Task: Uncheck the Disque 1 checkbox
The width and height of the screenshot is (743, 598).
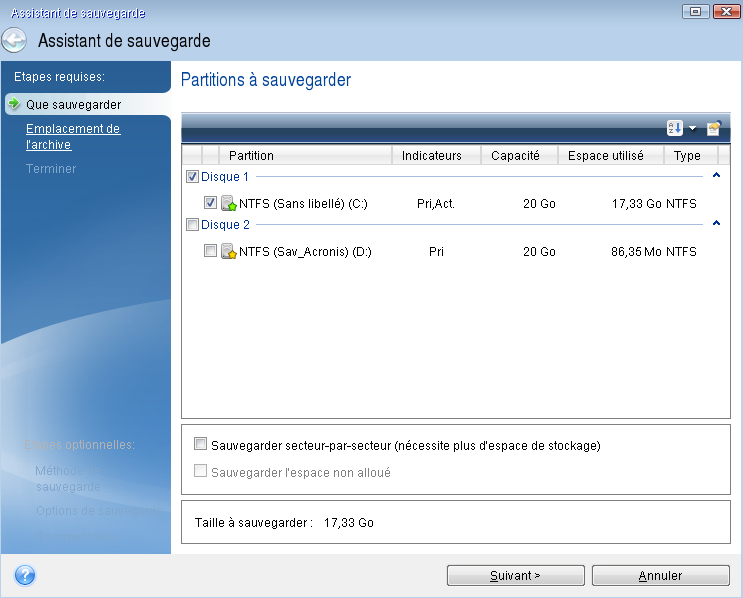Action: point(192,177)
